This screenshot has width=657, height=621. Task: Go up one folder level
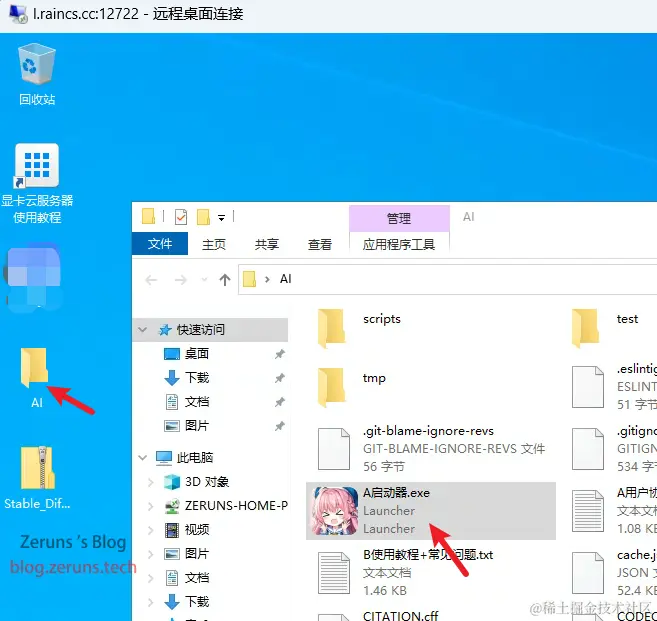[x=225, y=279]
